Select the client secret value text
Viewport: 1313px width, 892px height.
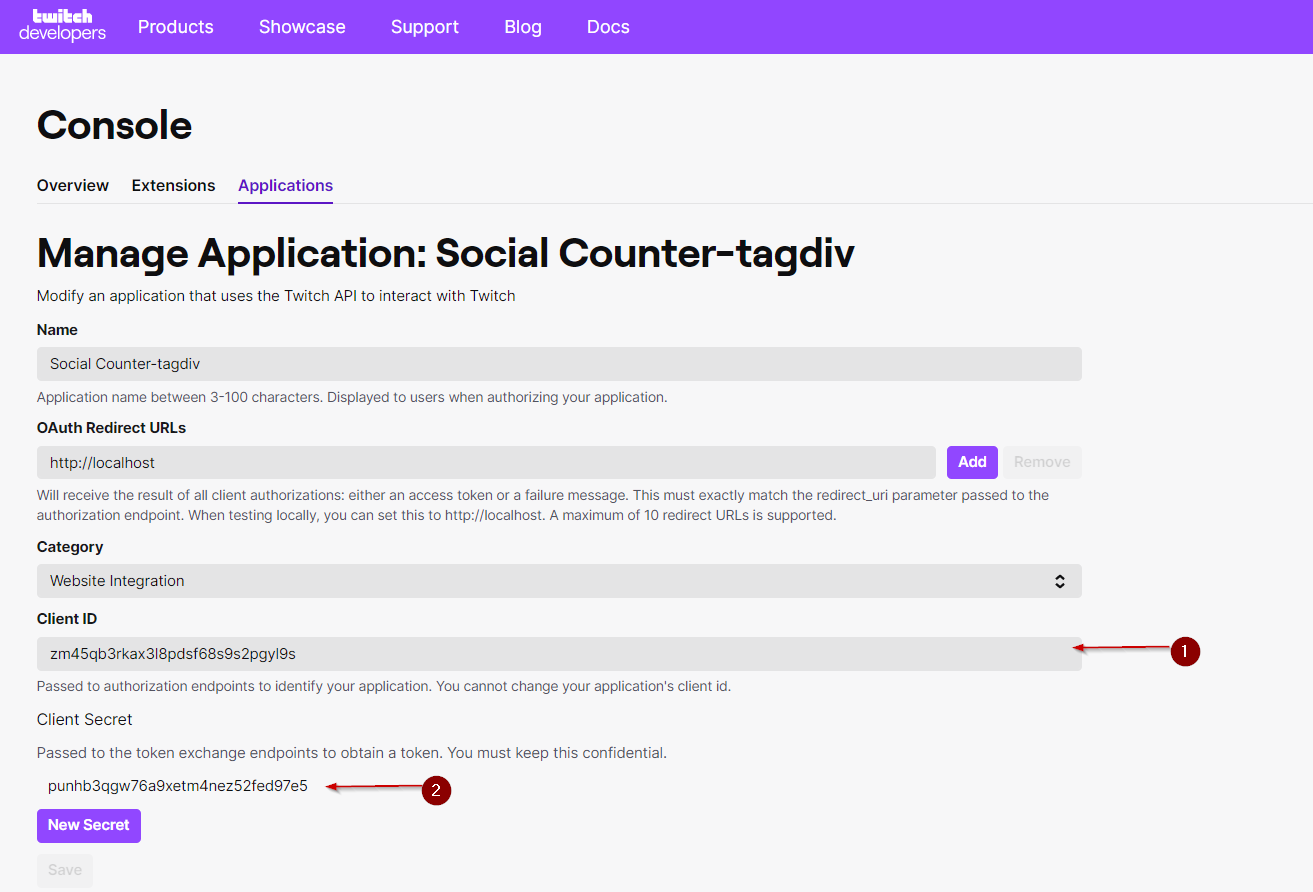[178, 786]
